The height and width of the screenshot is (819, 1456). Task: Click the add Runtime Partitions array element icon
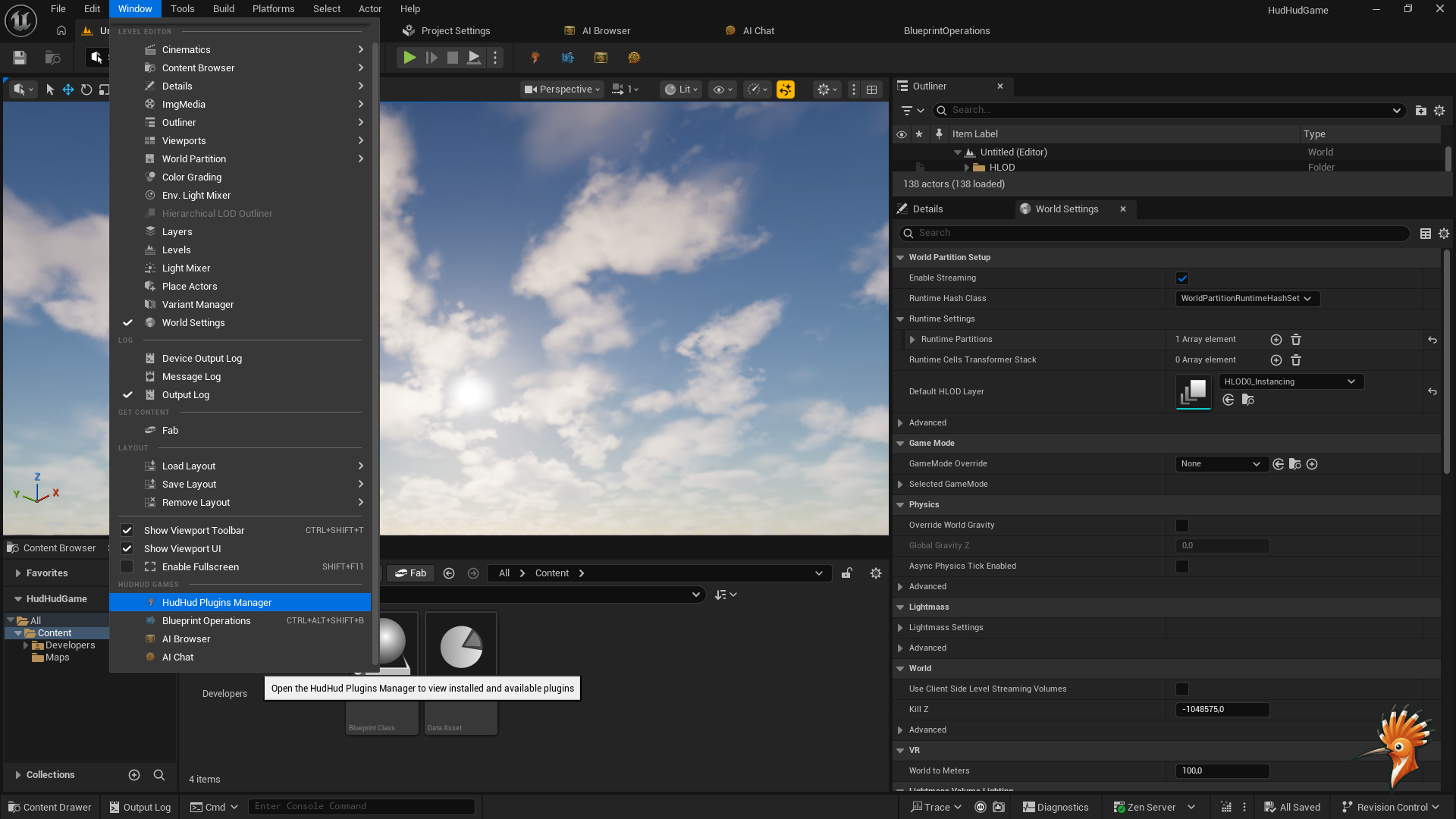point(1276,340)
